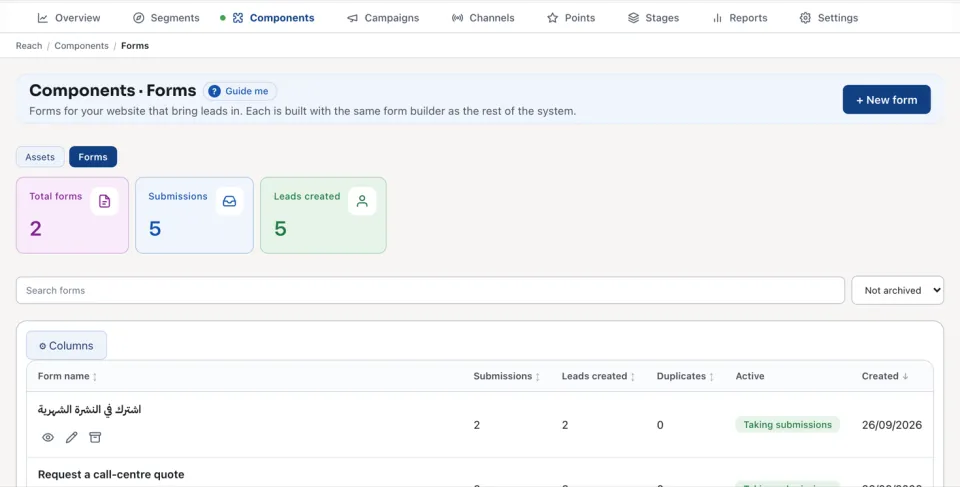Click the Taking submissions status badge
Screen dimensions: 960x487
pos(787,425)
